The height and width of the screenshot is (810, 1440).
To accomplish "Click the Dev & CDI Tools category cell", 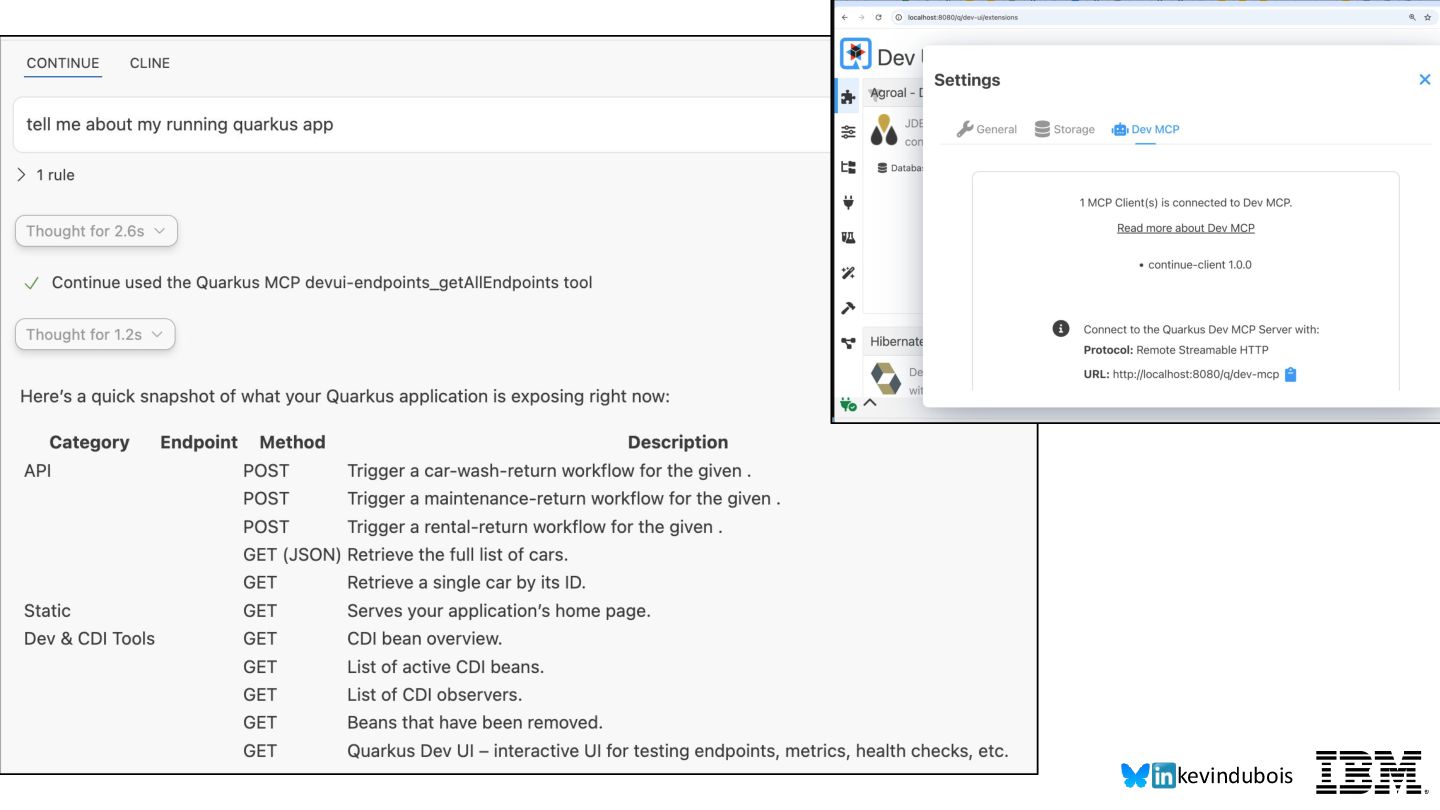I will pyautogui.click(x=89, y=638).
